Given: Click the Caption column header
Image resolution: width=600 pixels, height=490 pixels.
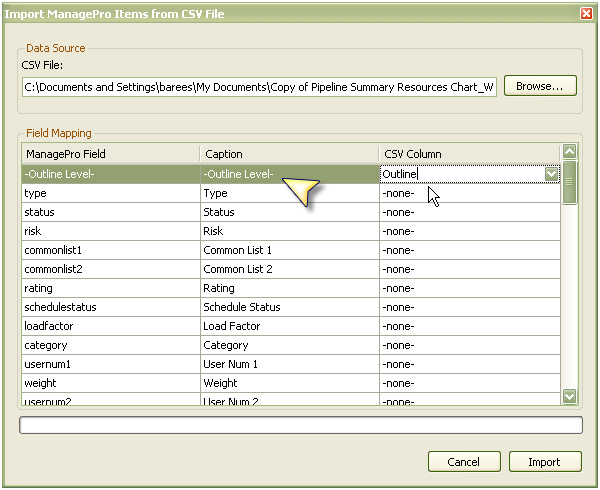Looking at the screenshot, I should tap(289, 154).
